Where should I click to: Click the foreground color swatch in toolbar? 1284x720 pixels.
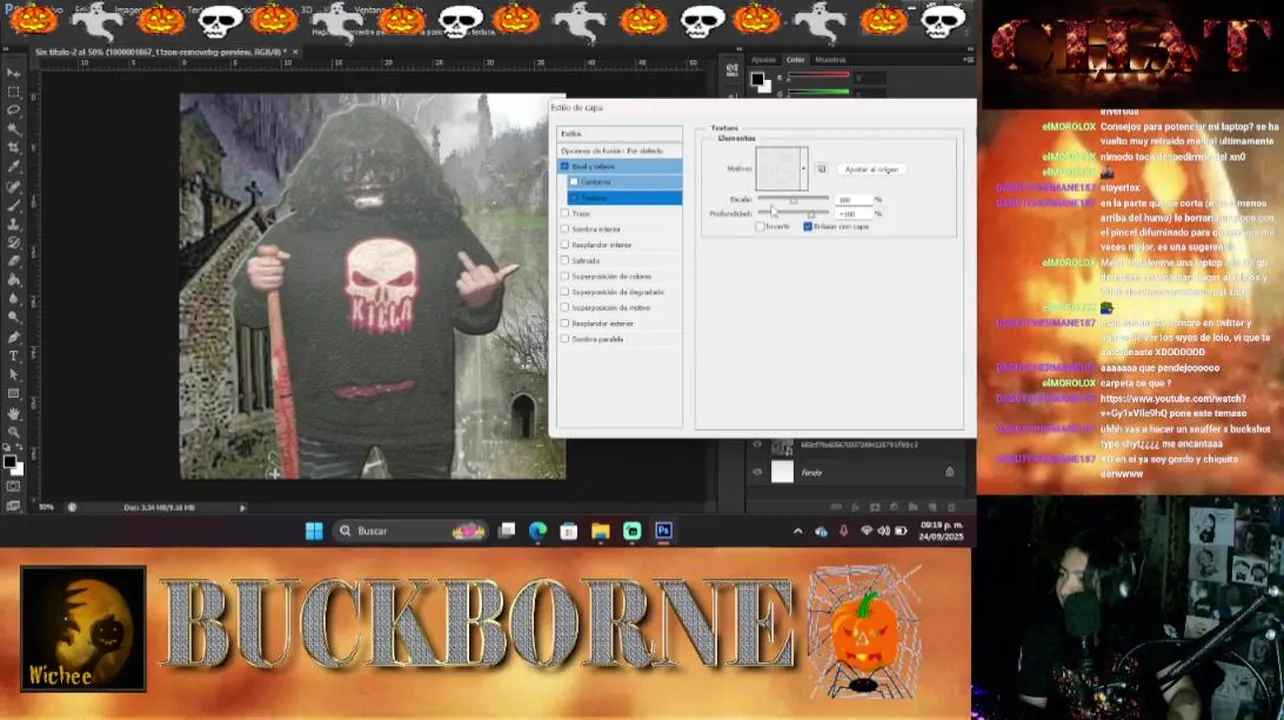(9, 460)
